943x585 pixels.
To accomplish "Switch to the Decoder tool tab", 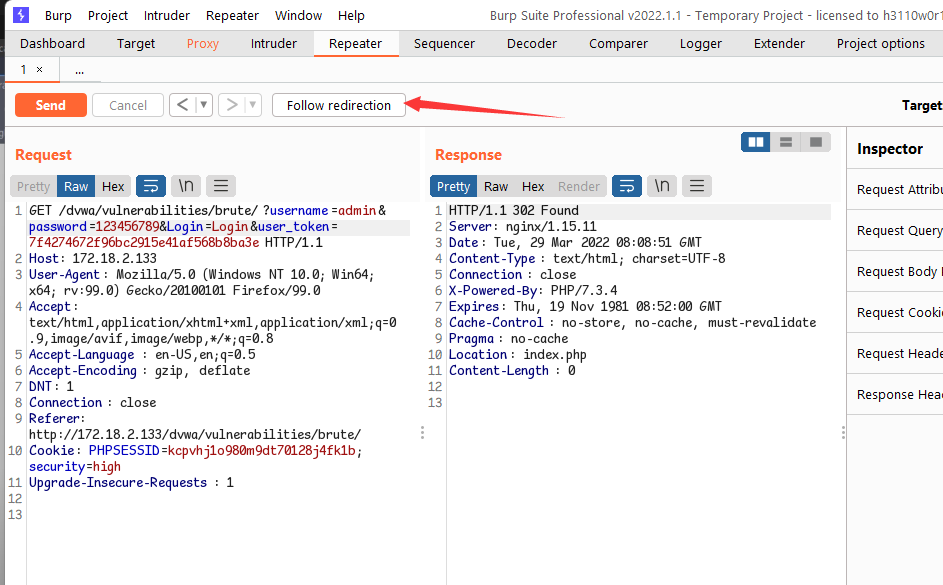I will click(532, 44).
